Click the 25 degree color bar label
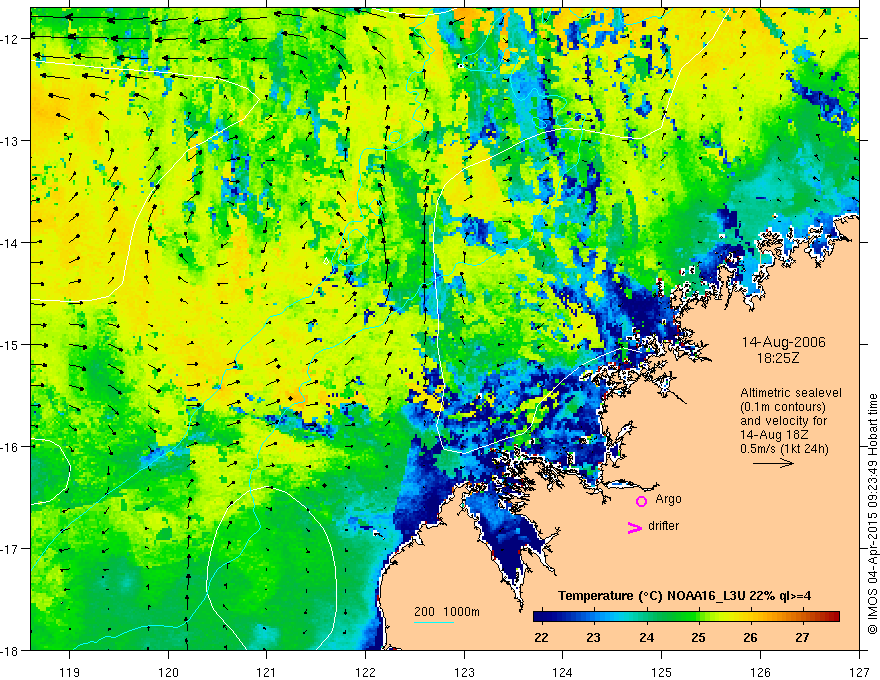Image resolution: width=880 pixels, height=680 pixels. (698, 637)
